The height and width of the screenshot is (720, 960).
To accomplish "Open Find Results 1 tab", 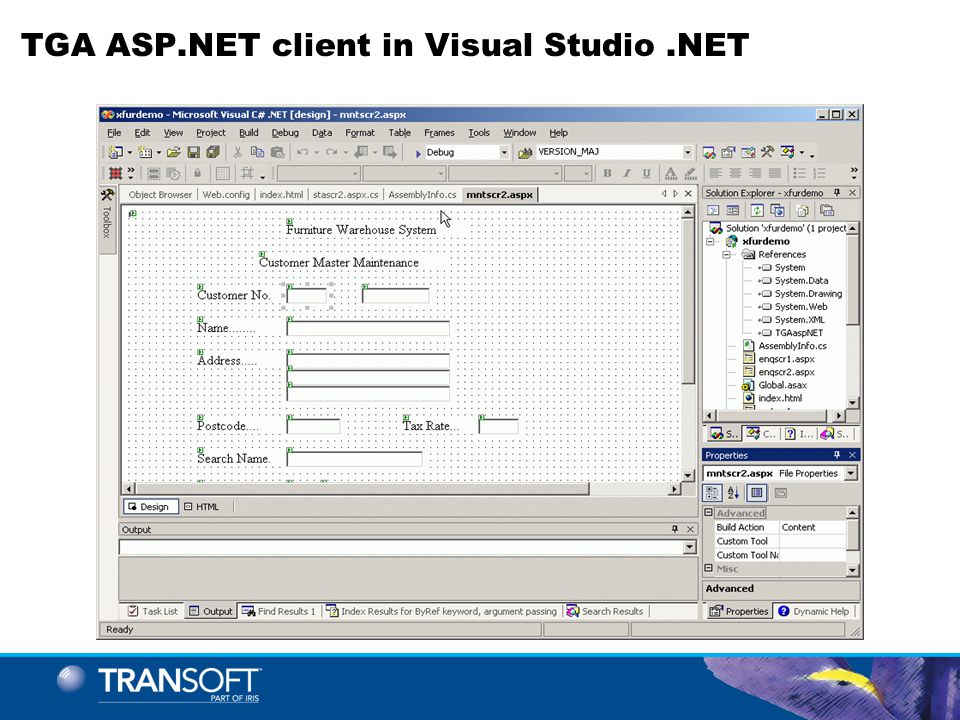I will point(279,611).
